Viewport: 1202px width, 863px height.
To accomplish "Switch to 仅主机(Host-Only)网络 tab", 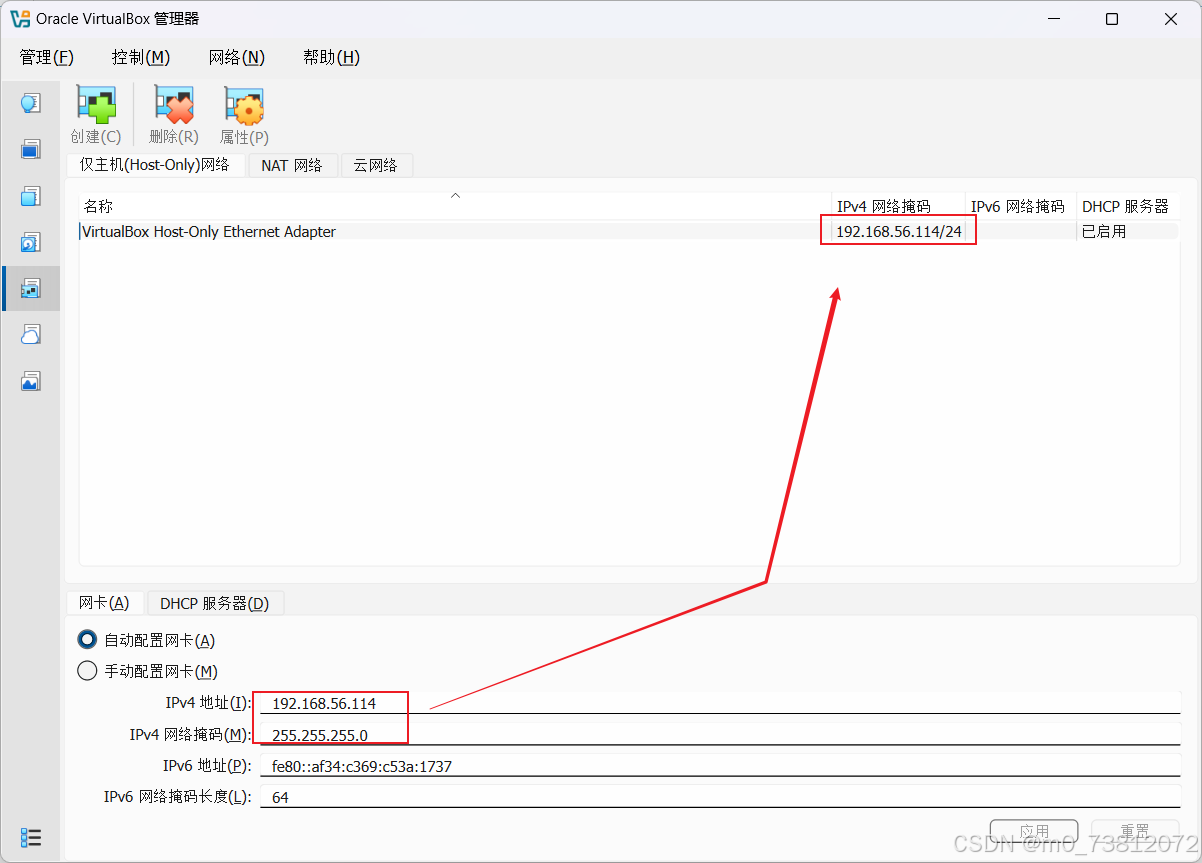I will tap(155, 165).
